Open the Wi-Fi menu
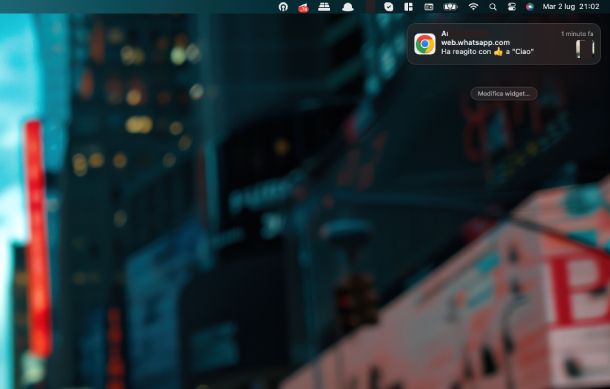610x389 pixels. click(x=473, y=7)
